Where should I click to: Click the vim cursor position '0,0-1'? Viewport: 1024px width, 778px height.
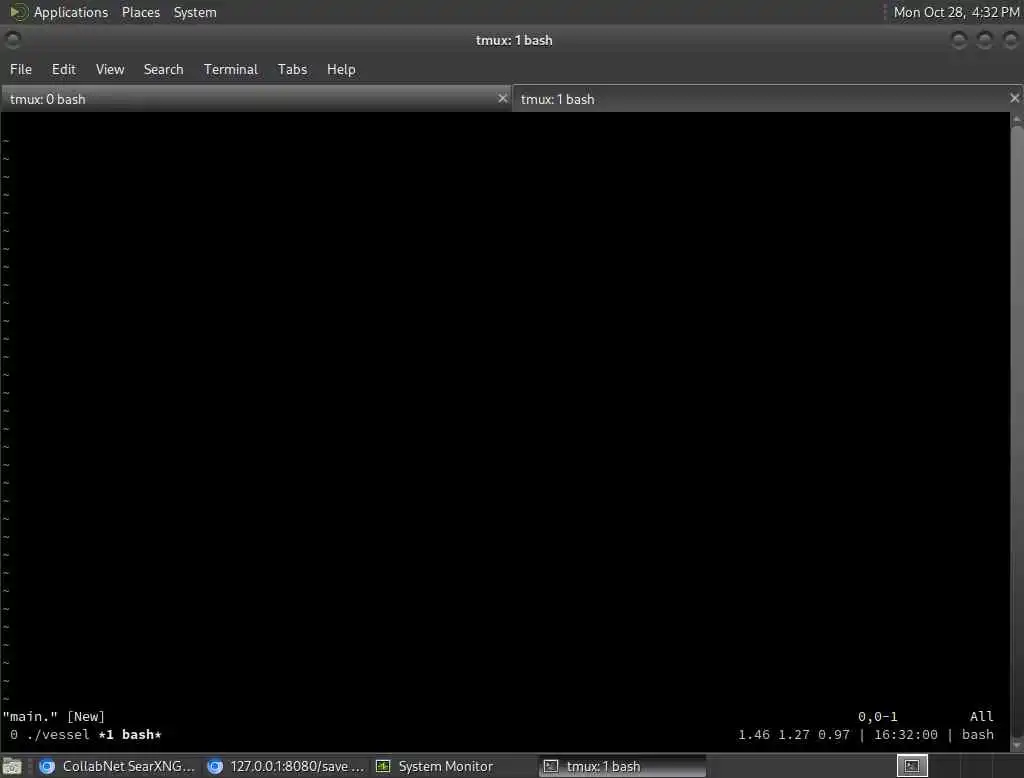(878, 717)
